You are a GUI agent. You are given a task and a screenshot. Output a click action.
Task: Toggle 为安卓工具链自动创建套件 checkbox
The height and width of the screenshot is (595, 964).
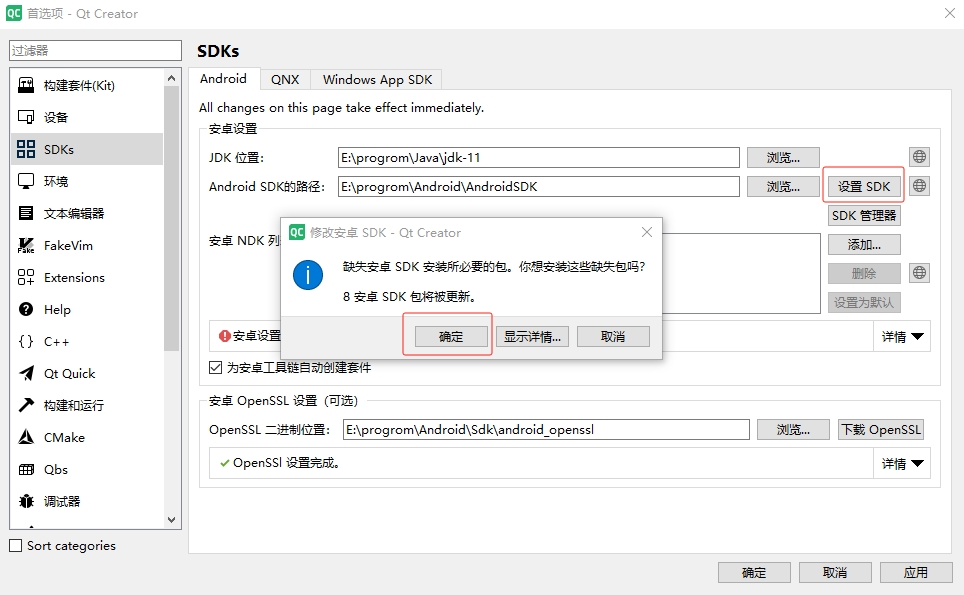coord(215,368)
